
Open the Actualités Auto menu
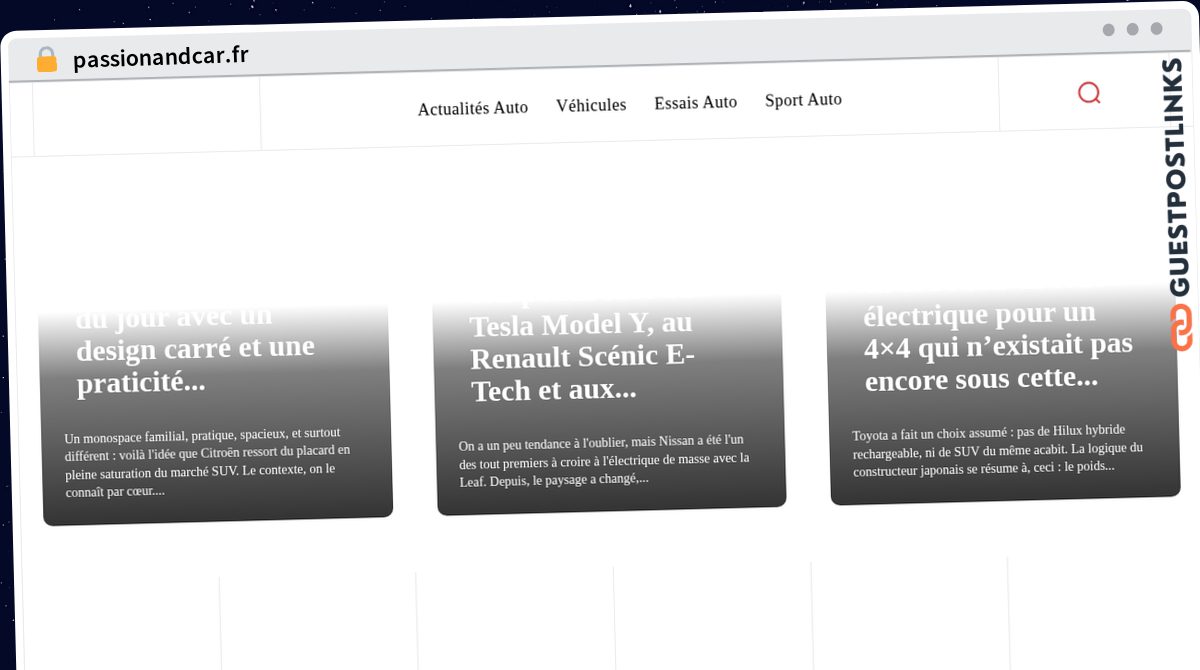473,108
